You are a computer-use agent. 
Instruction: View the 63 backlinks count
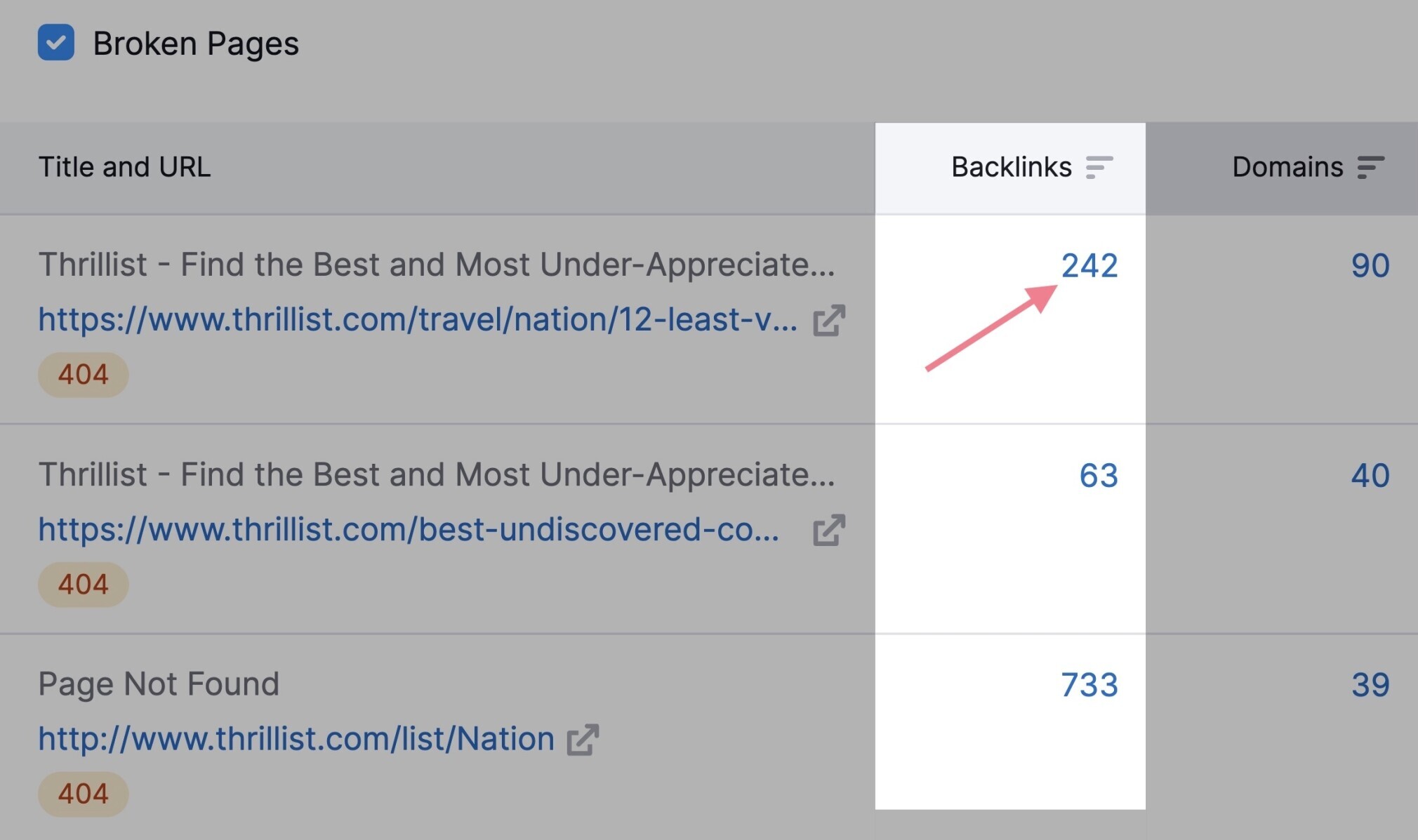click(1099, 475)
